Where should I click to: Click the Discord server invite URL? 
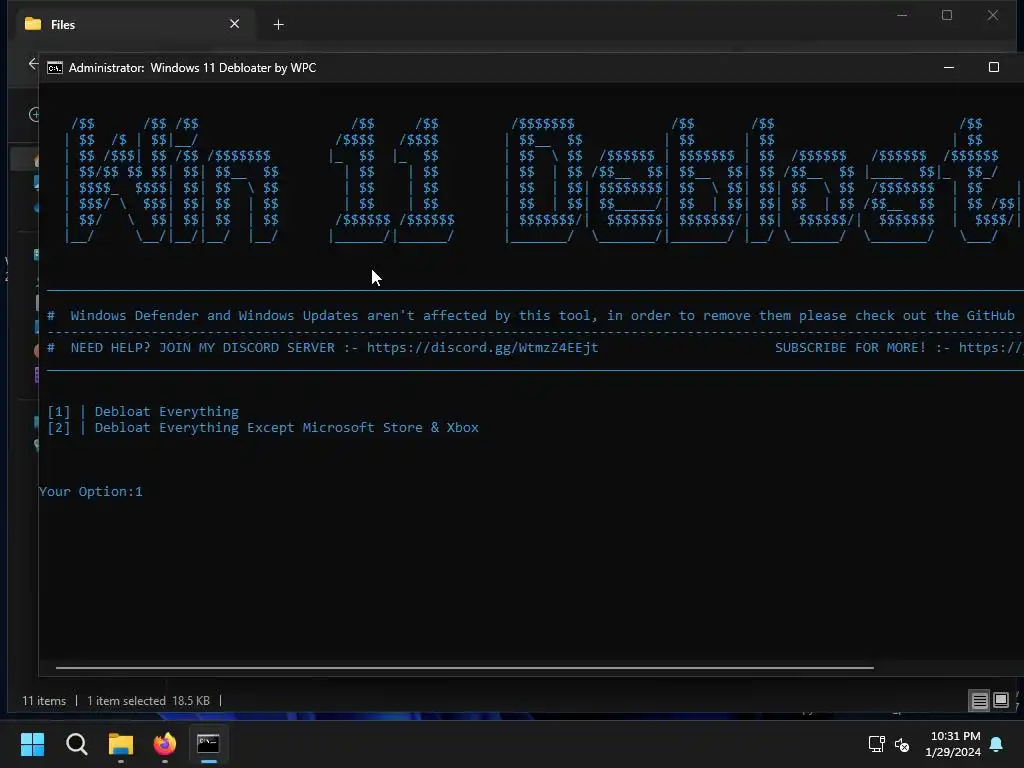[x=482, y=347]
